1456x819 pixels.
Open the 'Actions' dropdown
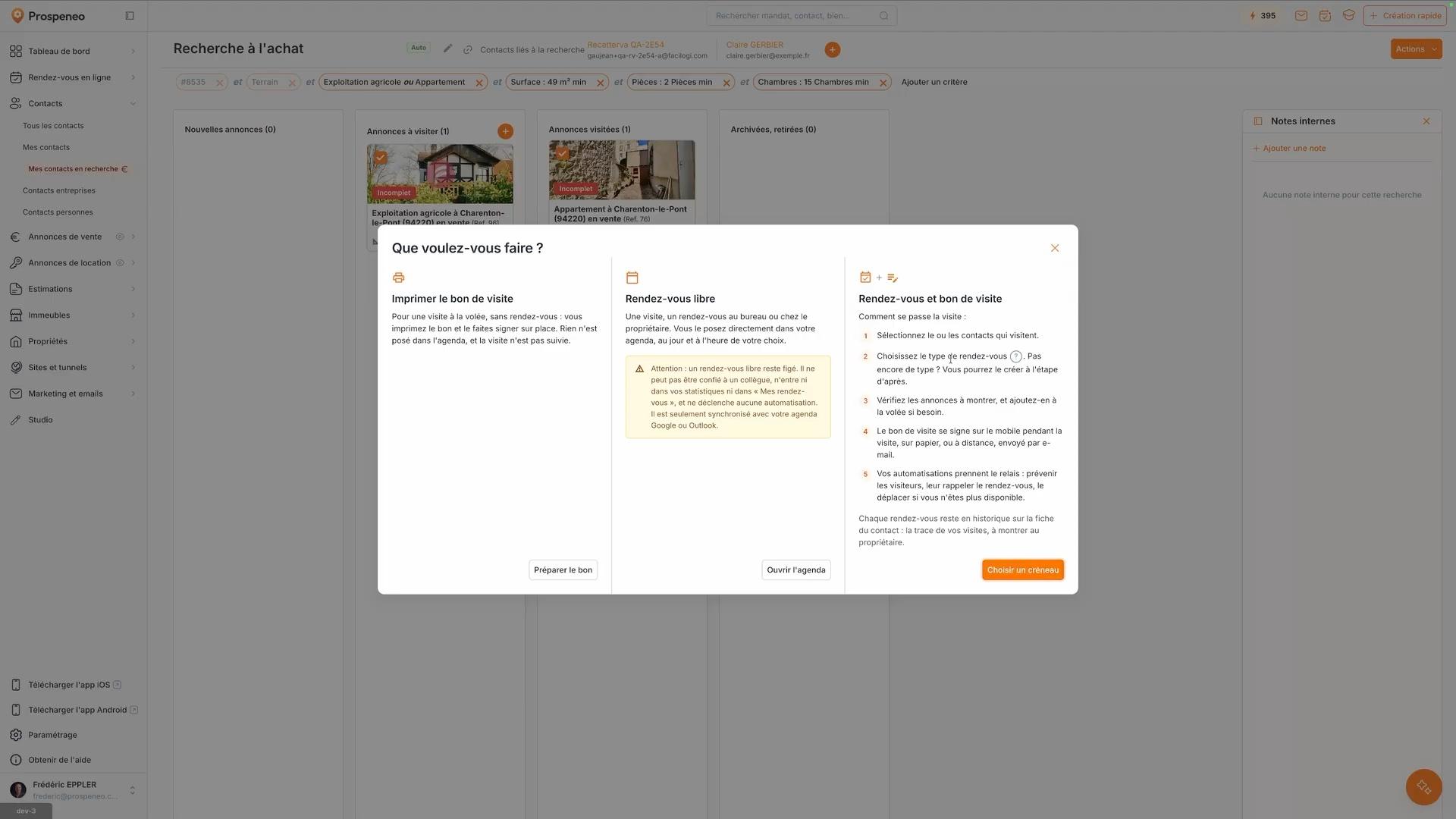click(1415, 49)
